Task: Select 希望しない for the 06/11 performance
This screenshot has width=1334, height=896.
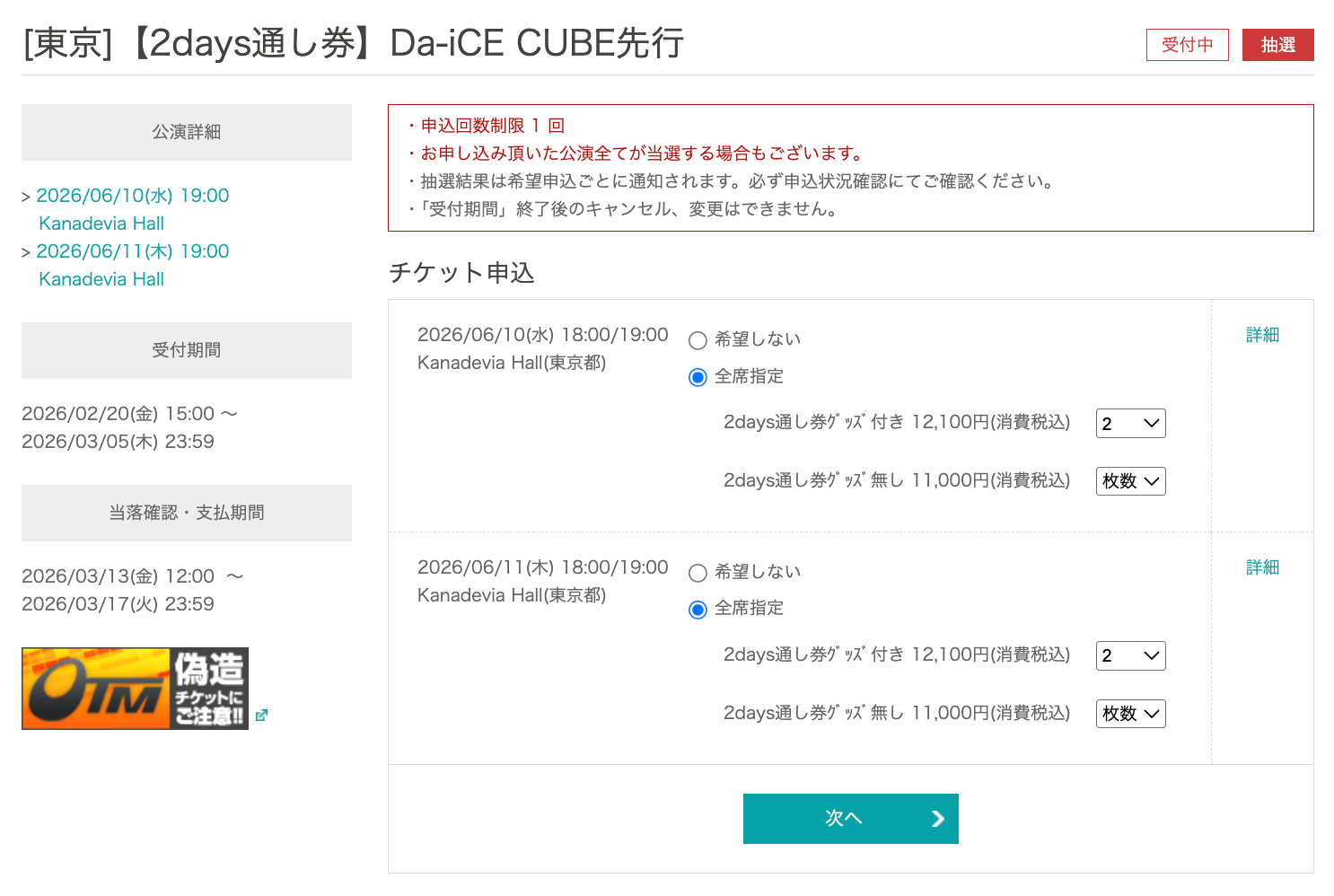Action: tap(698, 573)
